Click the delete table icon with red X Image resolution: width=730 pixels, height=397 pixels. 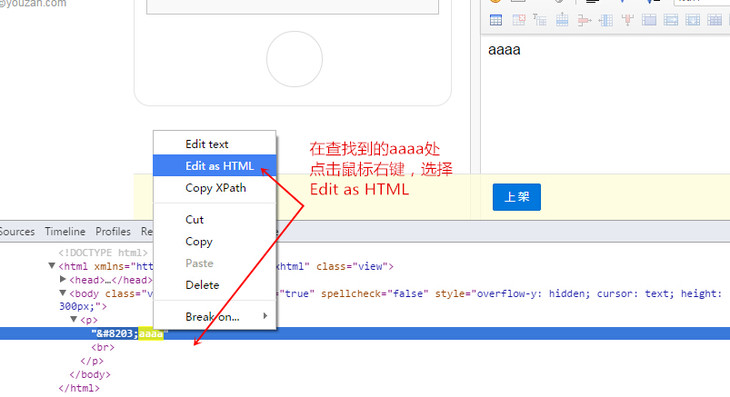tap(518, 20)
